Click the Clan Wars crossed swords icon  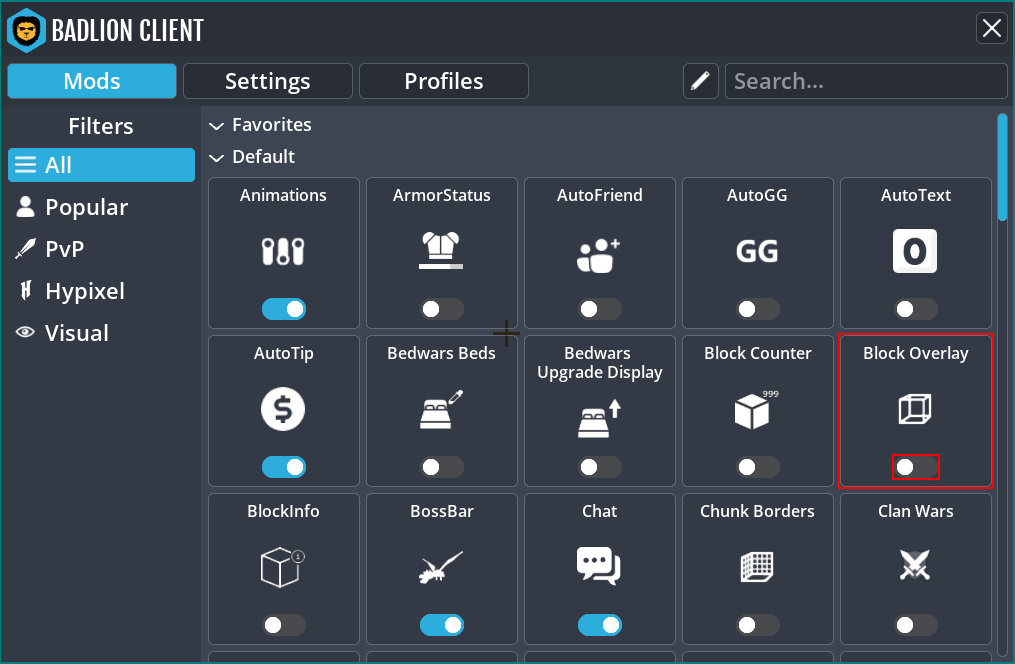(x=915, y=564)
